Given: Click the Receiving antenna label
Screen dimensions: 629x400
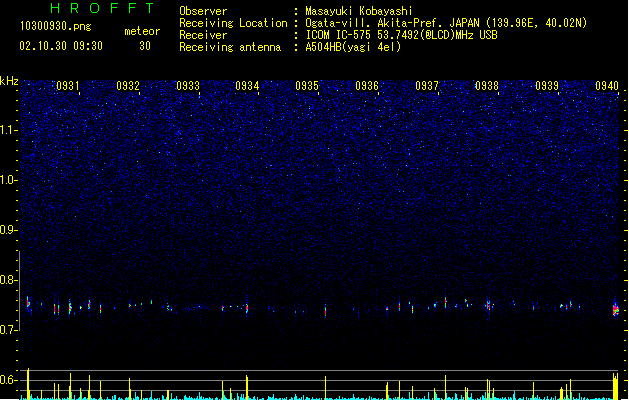Looking at the screenshot, I should pyautogui.click(x=230, y=47).
